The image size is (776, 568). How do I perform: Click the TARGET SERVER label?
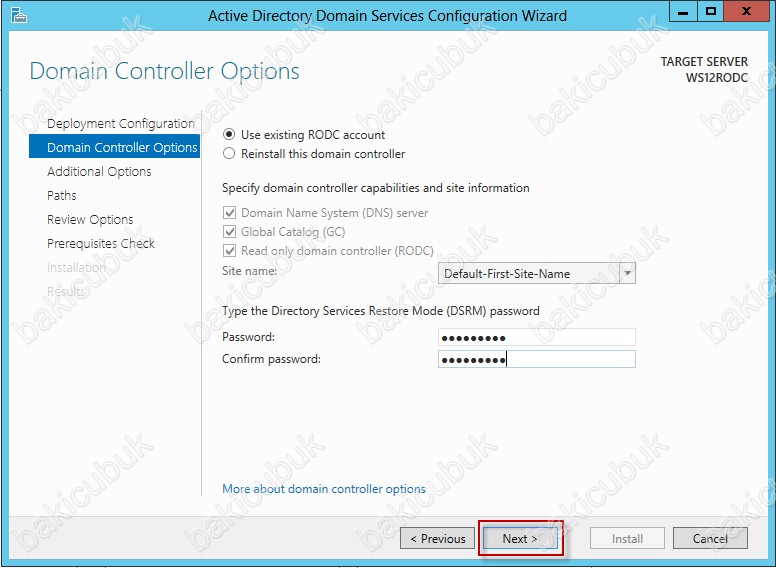pyautogui.click(x=704, y=62)
